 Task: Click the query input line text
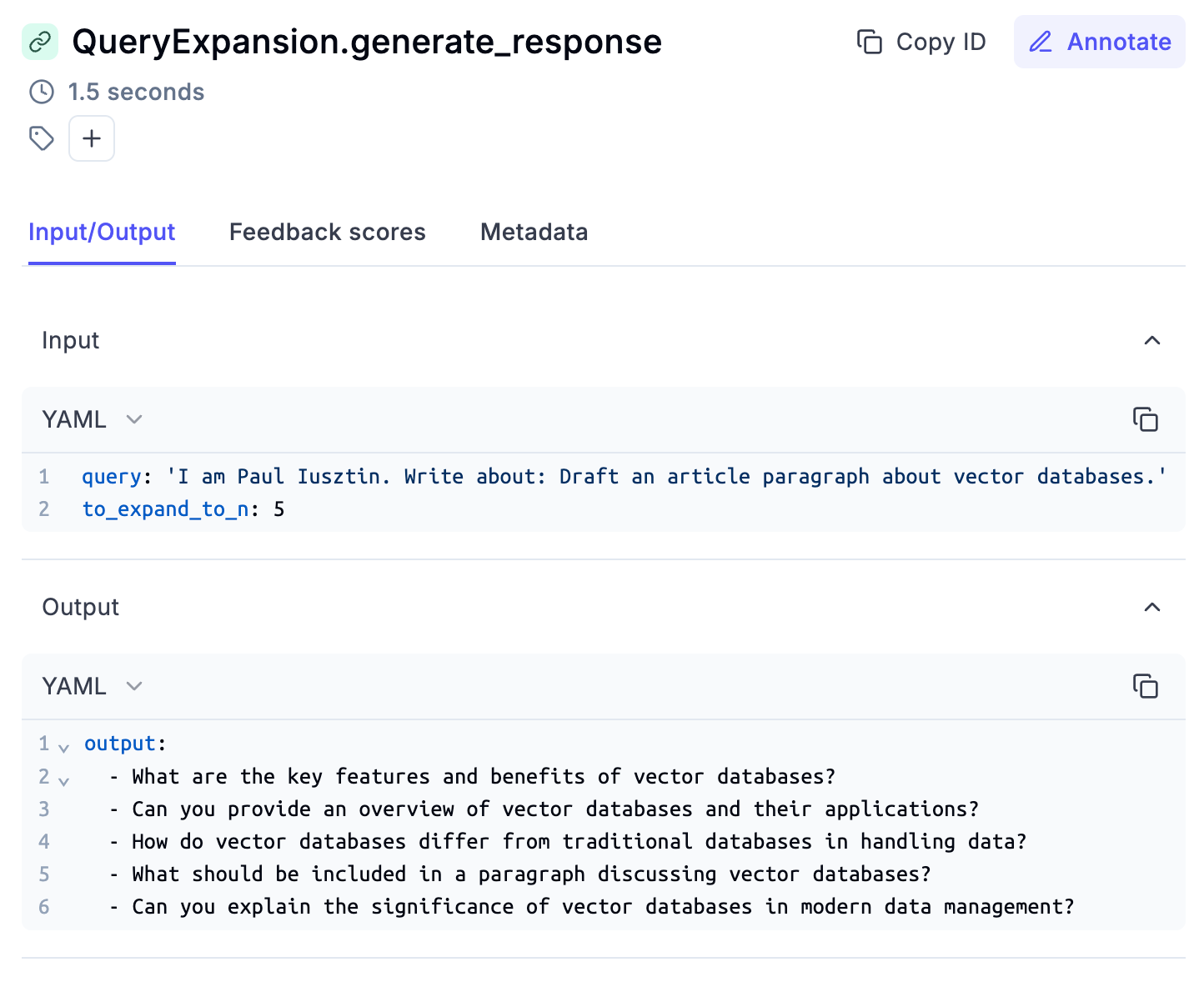[624, 477]
